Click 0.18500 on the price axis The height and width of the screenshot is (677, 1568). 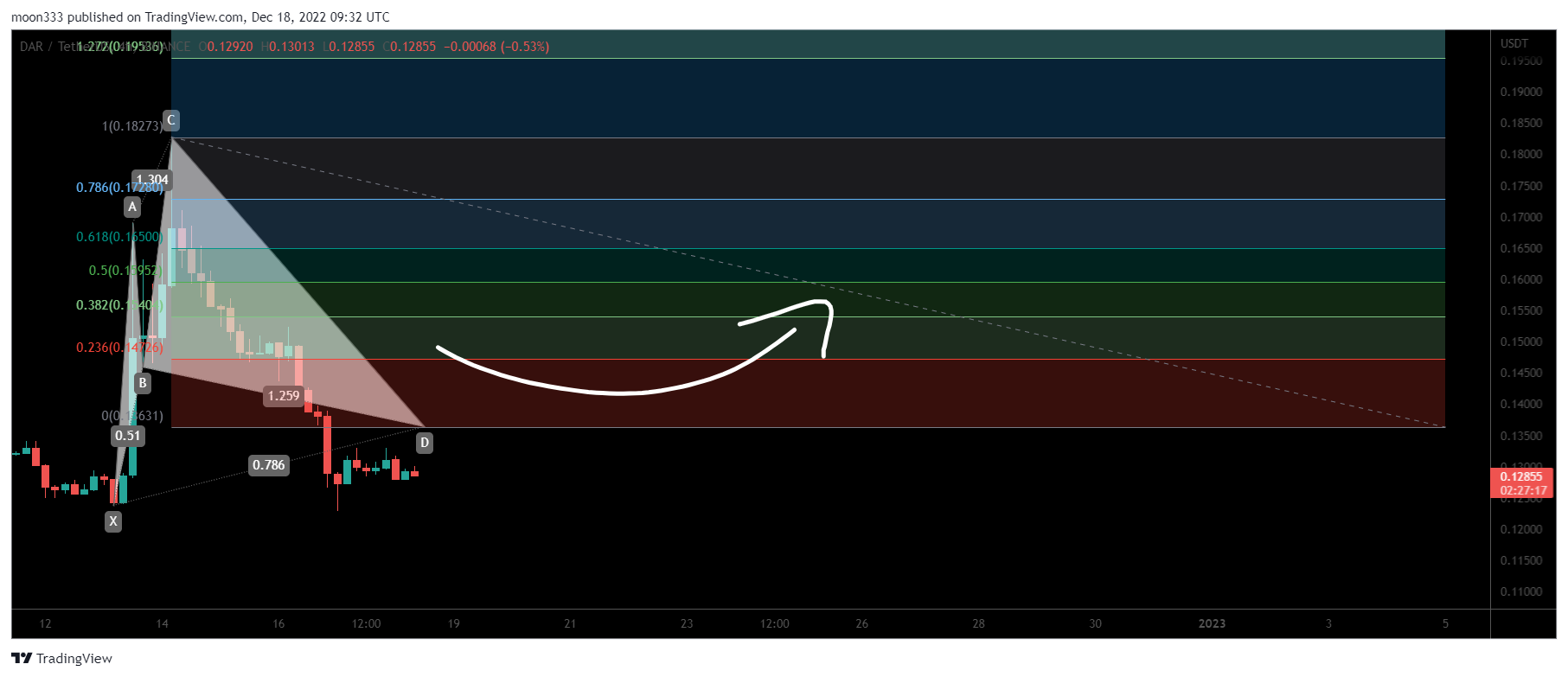(x=1521, y=123)
